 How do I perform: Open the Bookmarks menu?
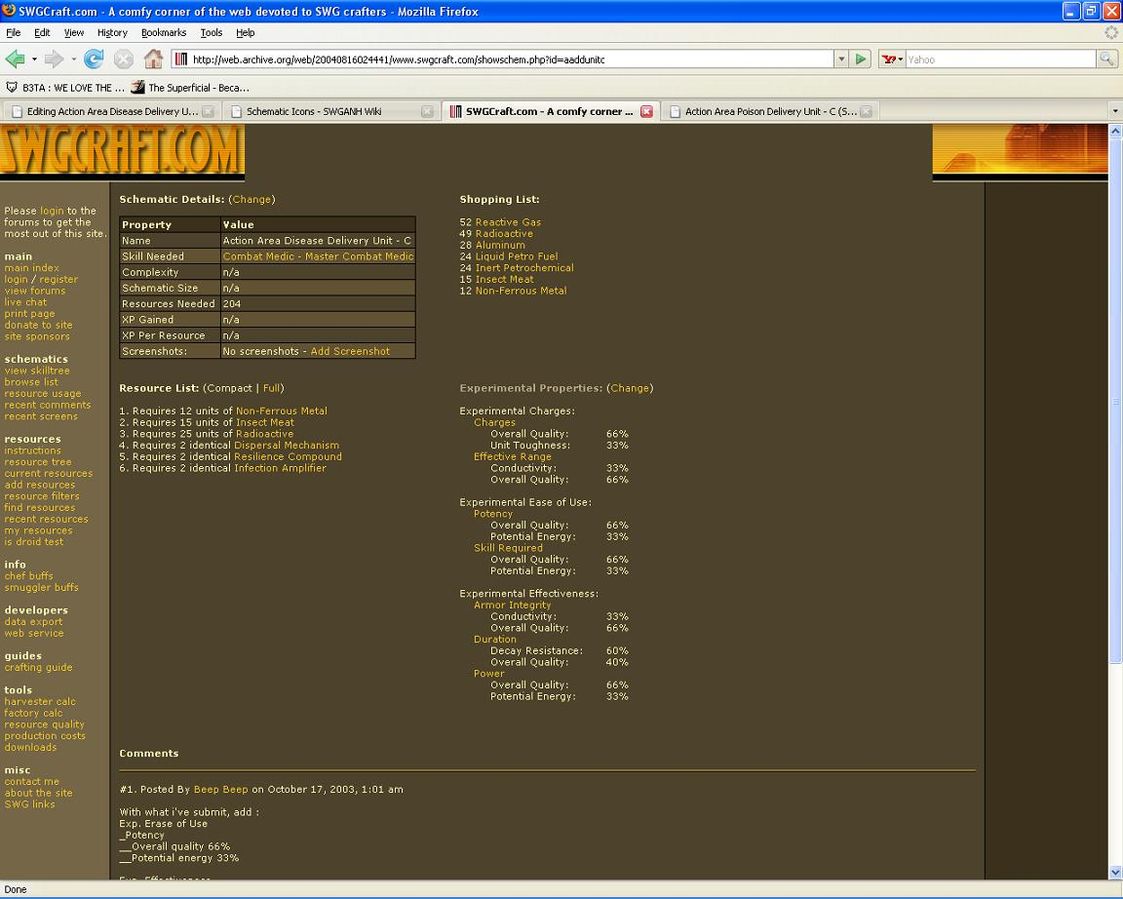163,33
